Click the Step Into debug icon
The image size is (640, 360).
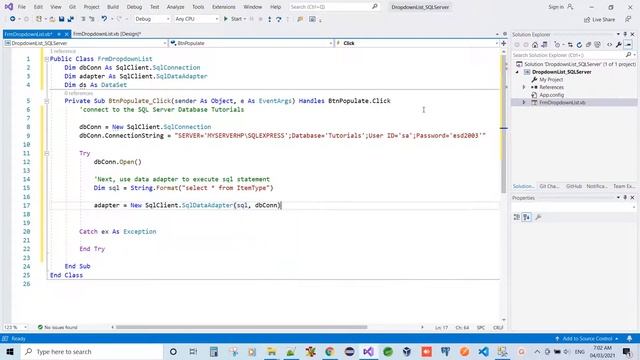(270, 19)
